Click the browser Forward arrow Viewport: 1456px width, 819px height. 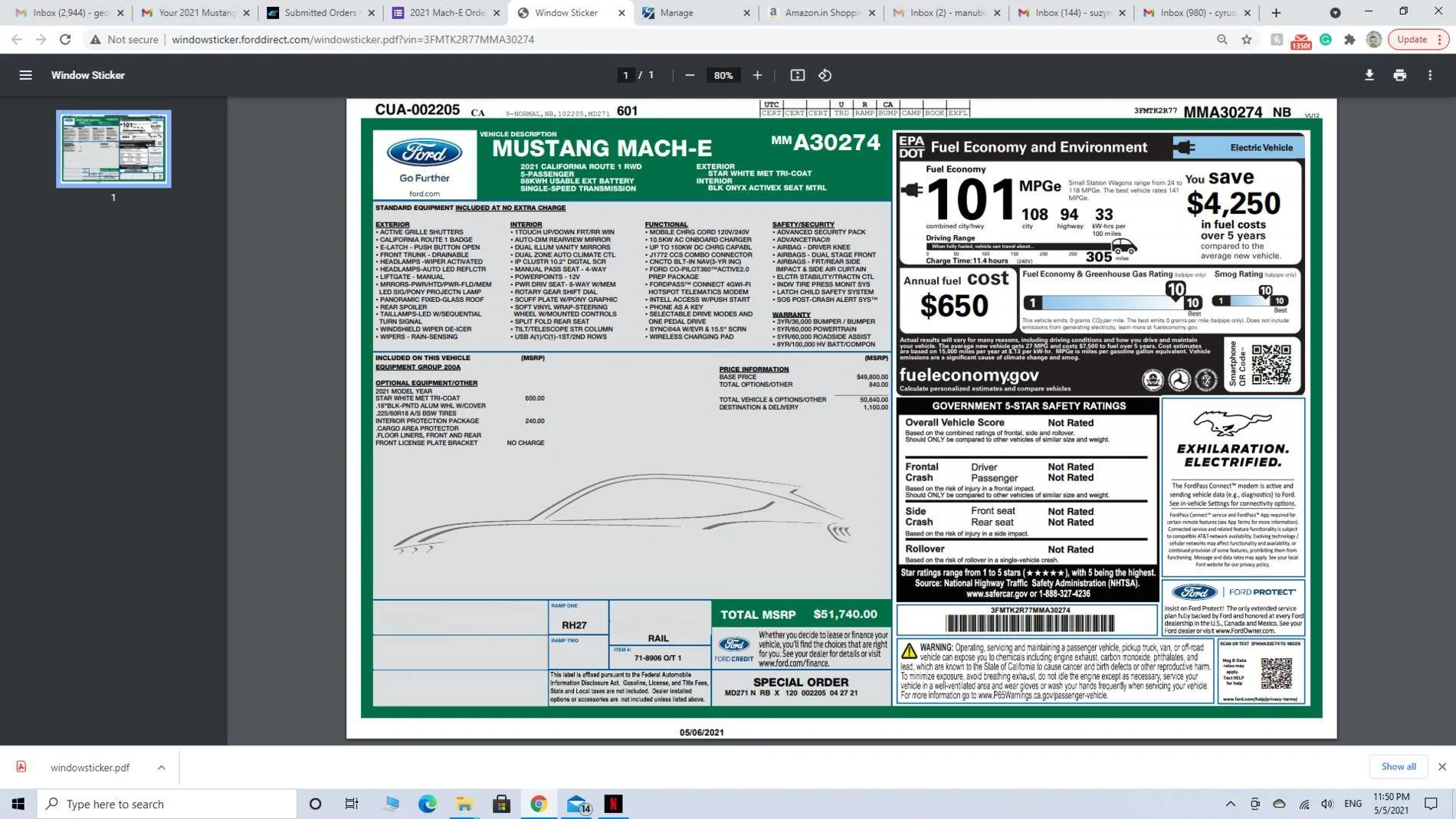[x=41, y=39]
